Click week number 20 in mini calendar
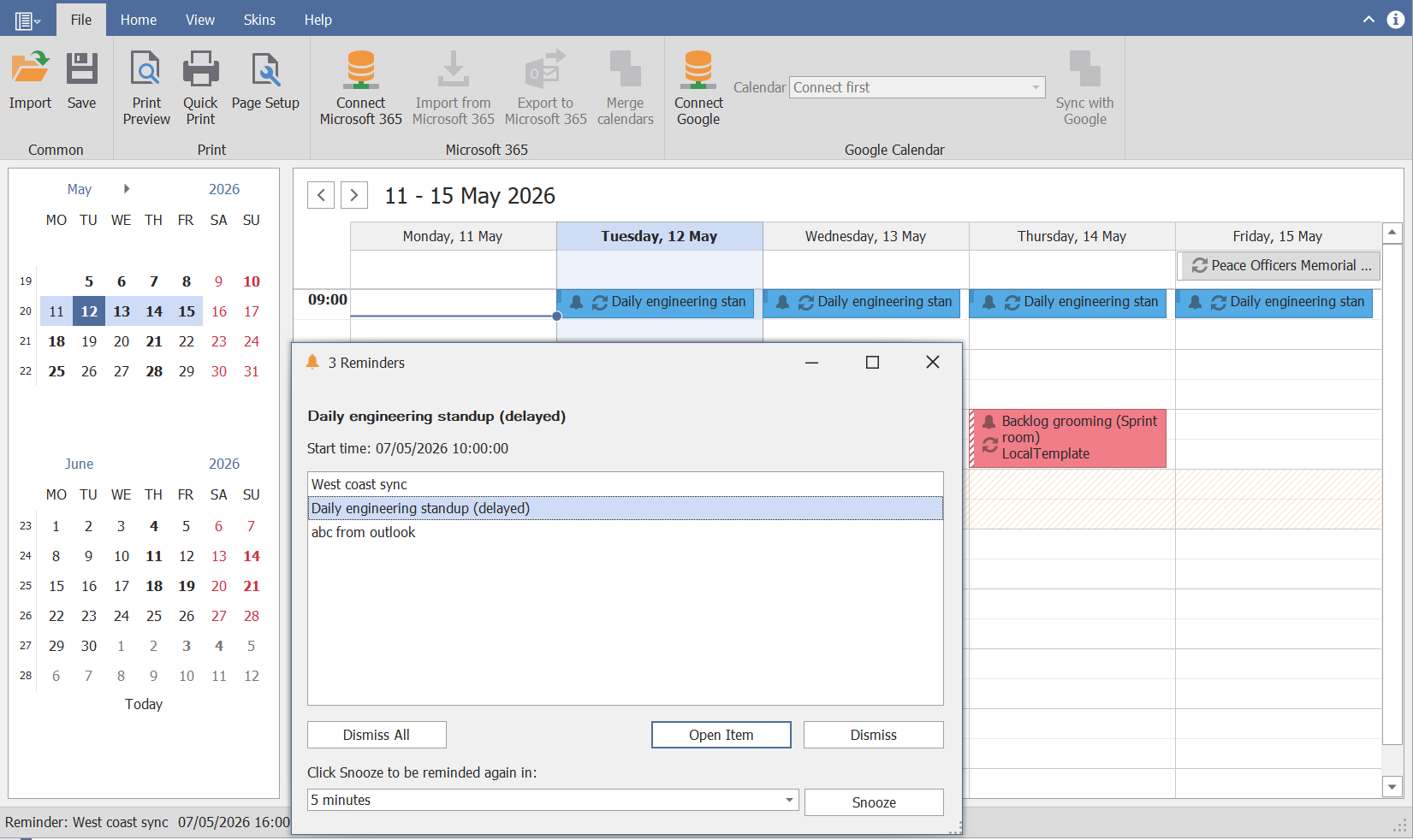Screen dimensions: 1413x840 pos(26,311)
